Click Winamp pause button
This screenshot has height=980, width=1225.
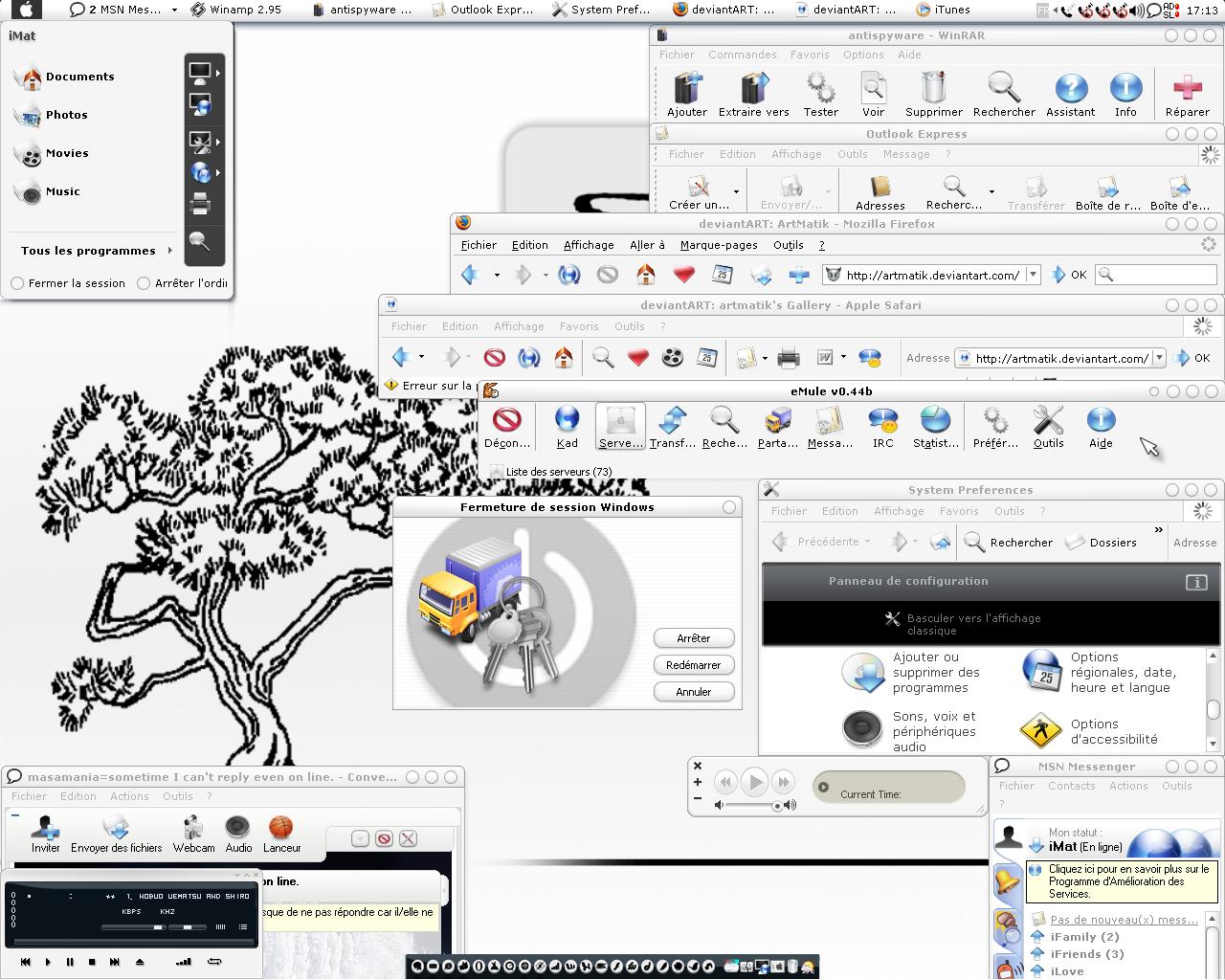(70, 962)
